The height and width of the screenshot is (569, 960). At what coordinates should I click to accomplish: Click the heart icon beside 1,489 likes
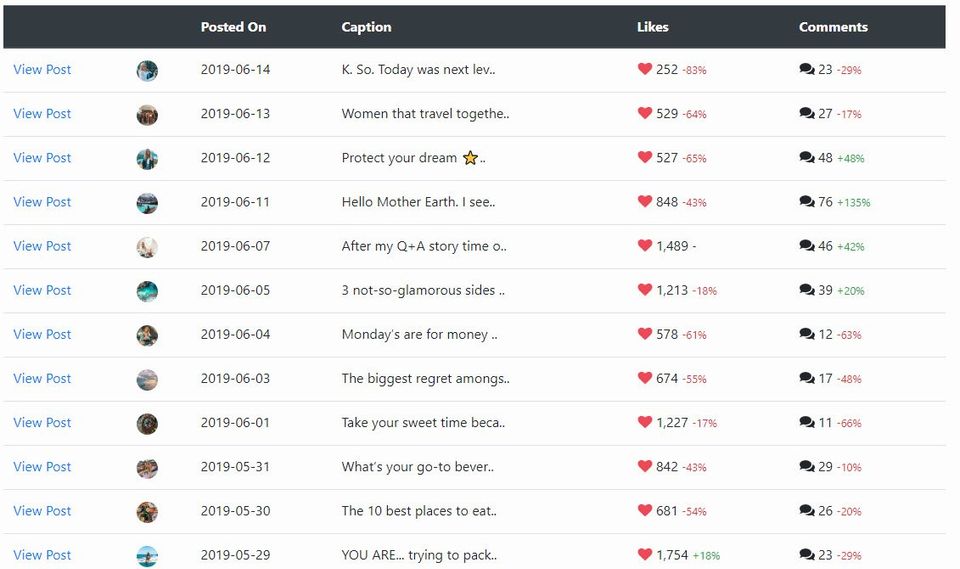644,245
